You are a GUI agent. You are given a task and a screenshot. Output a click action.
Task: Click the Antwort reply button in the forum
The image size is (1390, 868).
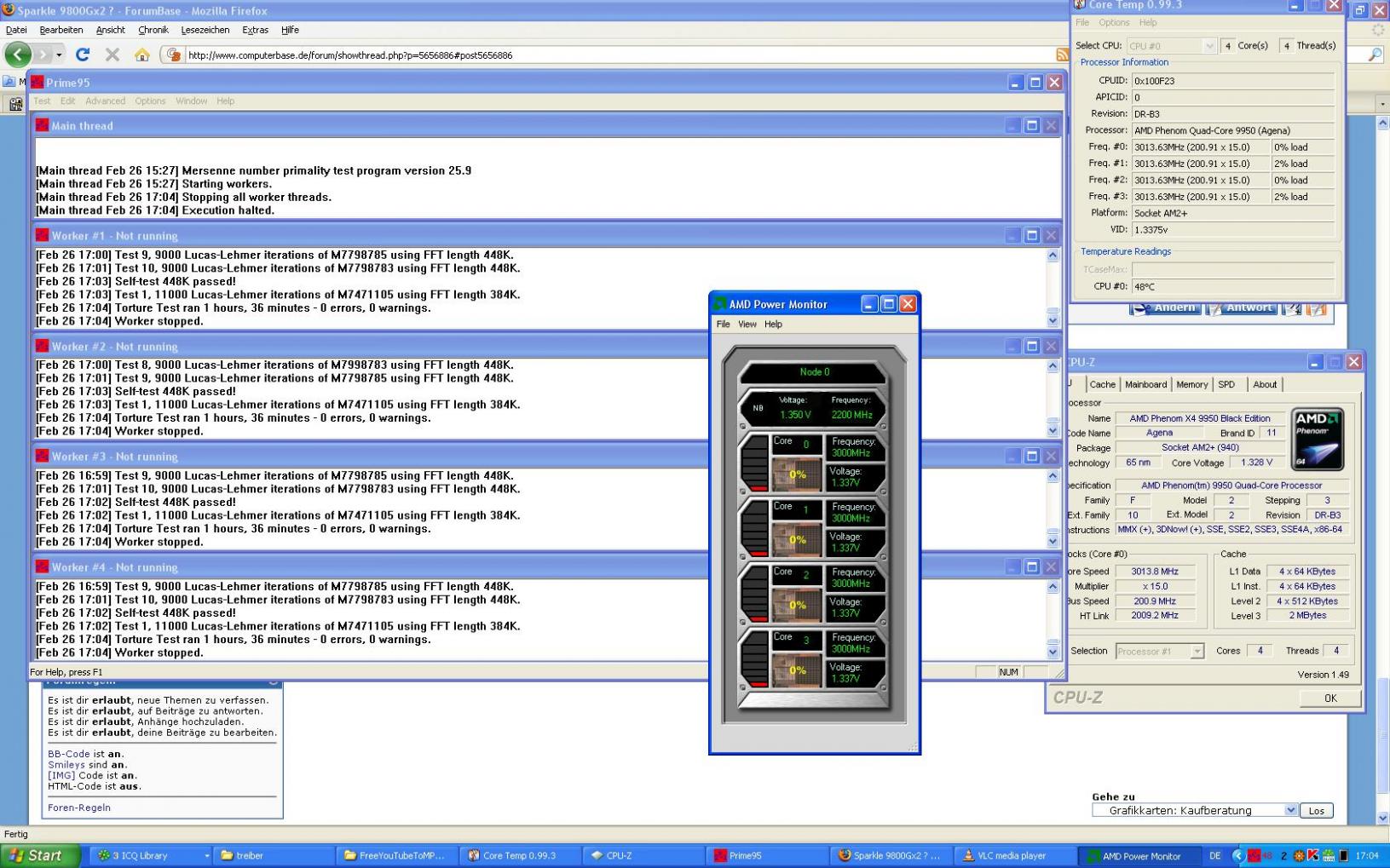pos(1241,308)
